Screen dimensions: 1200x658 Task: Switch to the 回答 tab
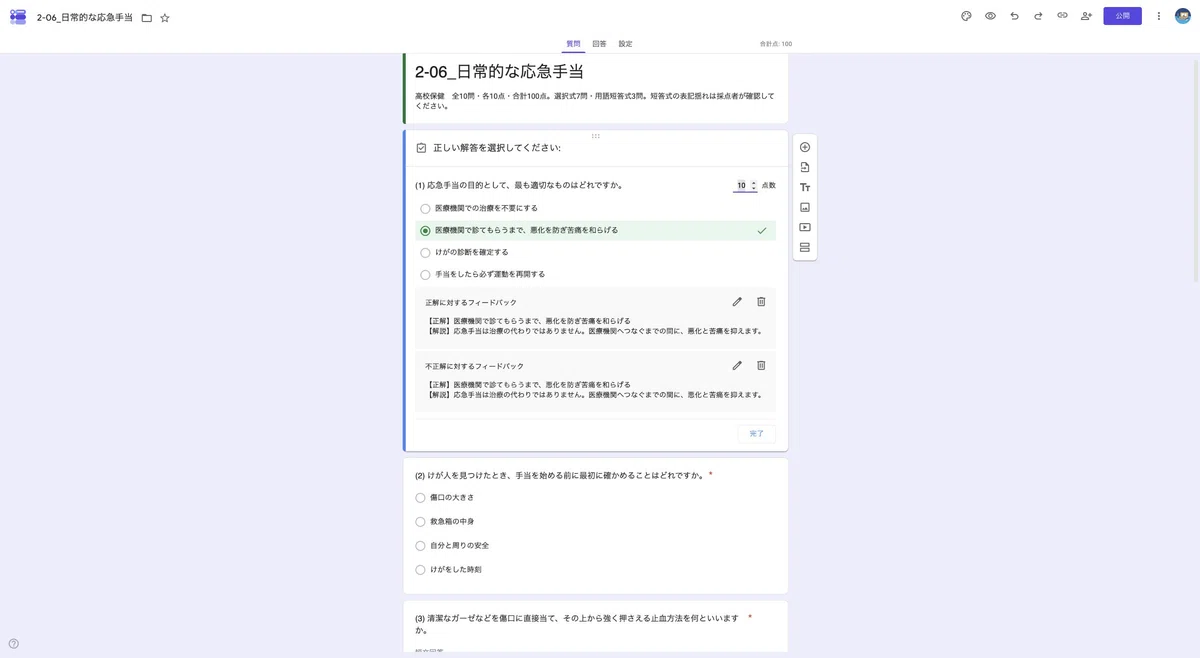coord(599,44)
